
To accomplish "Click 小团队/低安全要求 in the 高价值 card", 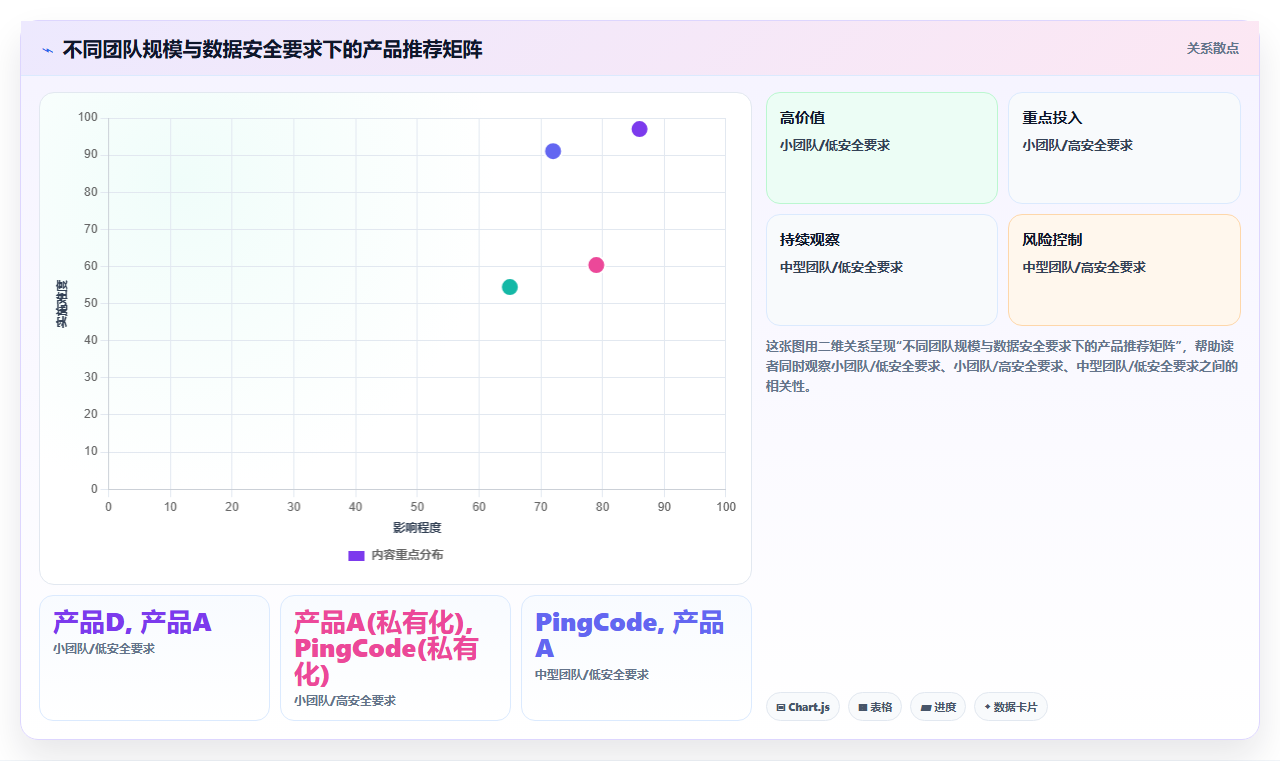I will [x=835, y=145].
